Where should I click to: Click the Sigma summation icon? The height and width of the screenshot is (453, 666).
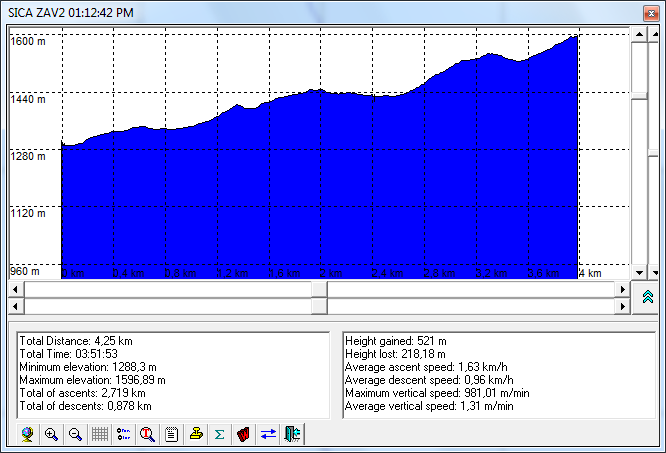click(x=219, y=434)
